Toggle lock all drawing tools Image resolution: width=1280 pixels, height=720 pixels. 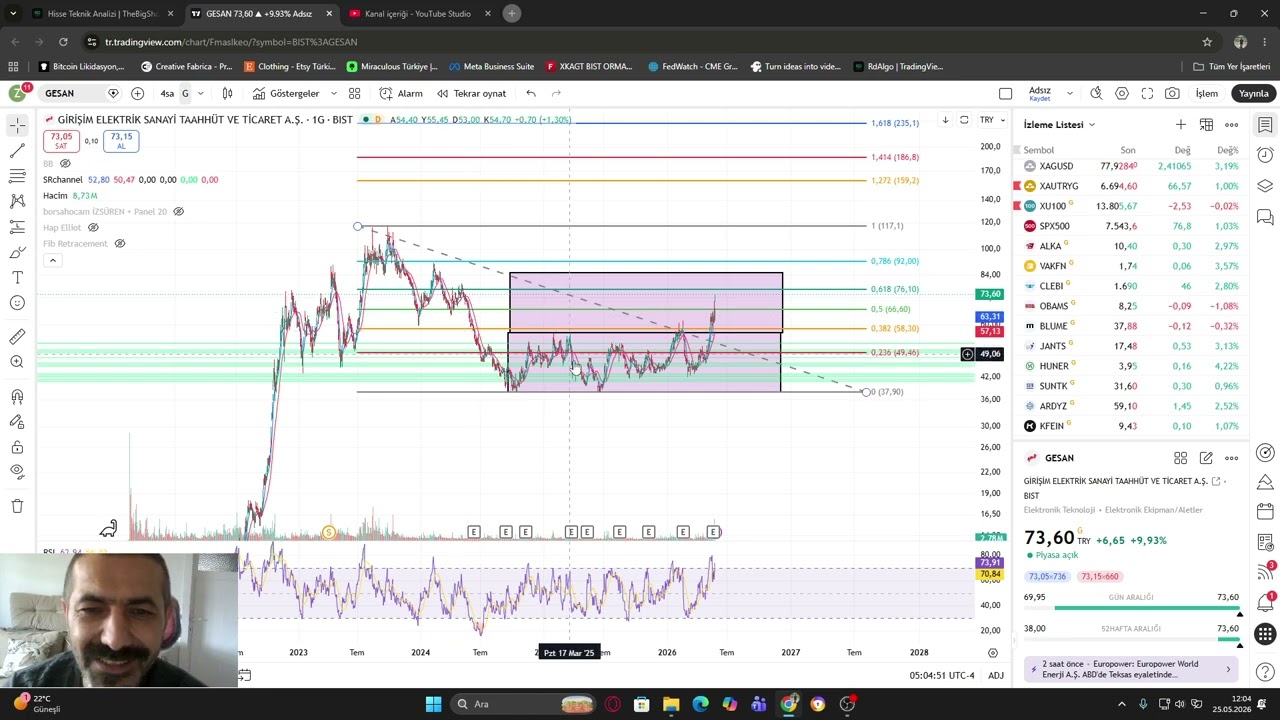17,447
